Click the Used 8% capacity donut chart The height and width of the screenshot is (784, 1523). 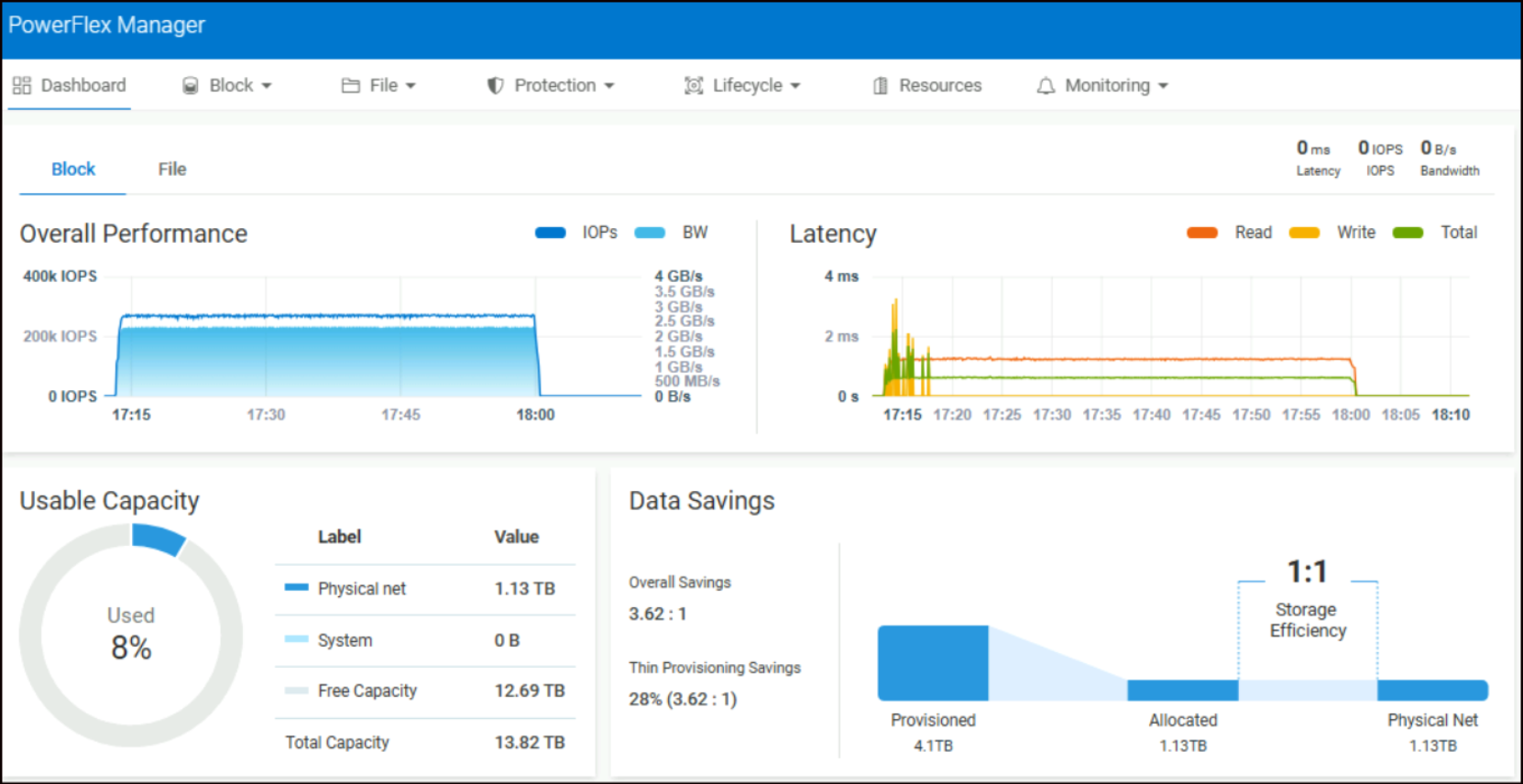point(131,635)
